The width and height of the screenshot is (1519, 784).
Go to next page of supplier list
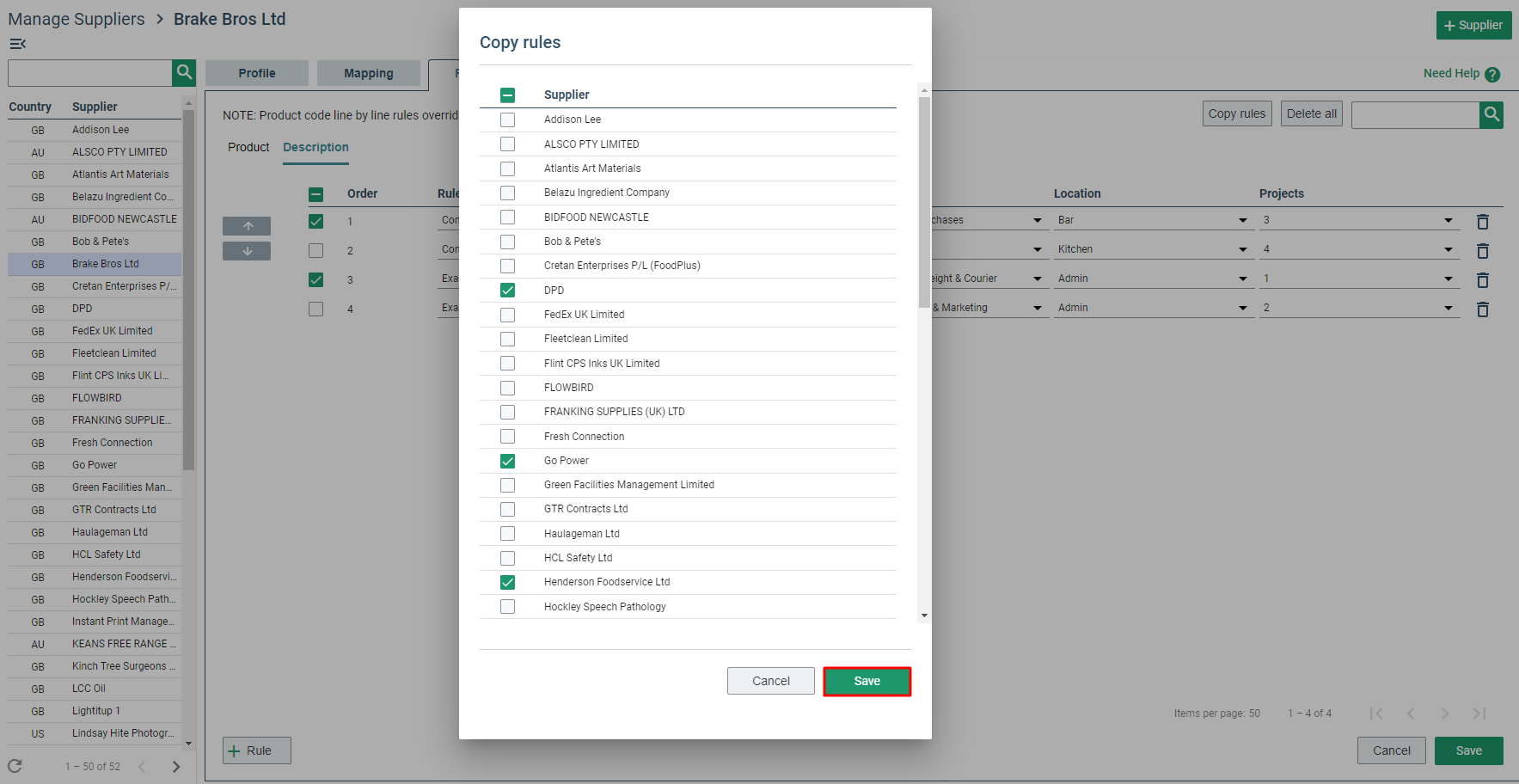pyautogui.click(x=176, y=767)
